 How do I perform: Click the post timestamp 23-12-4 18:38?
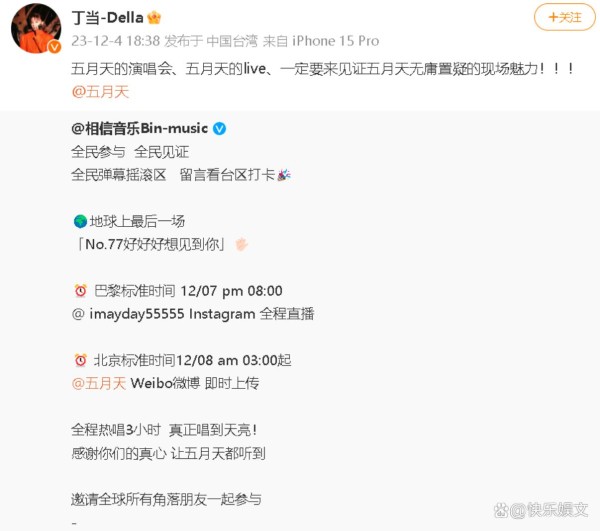pyautogui.click(x=116, y=41)
